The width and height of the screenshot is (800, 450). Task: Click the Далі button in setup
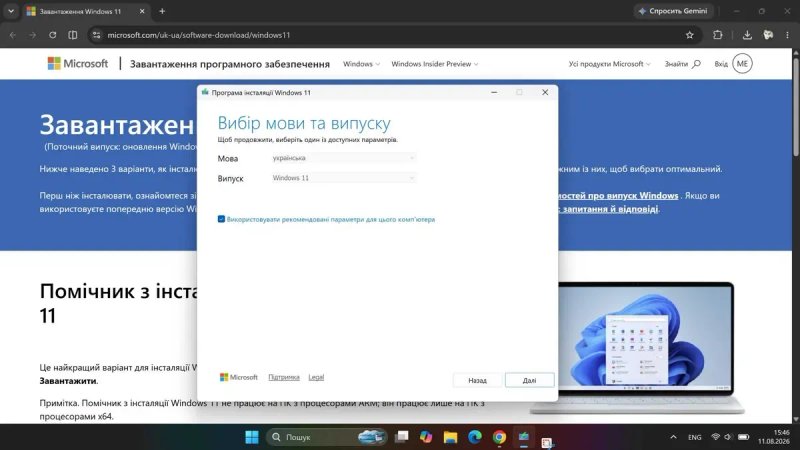(529, 380)
